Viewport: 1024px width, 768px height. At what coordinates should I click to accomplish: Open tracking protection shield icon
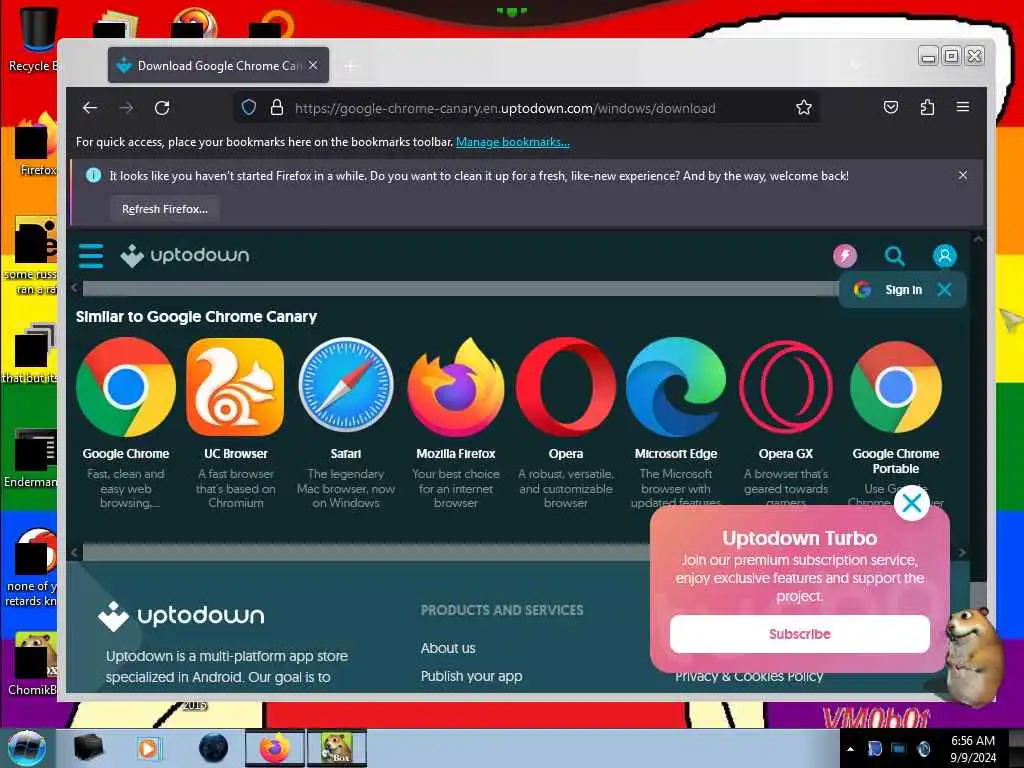point(249,108)
